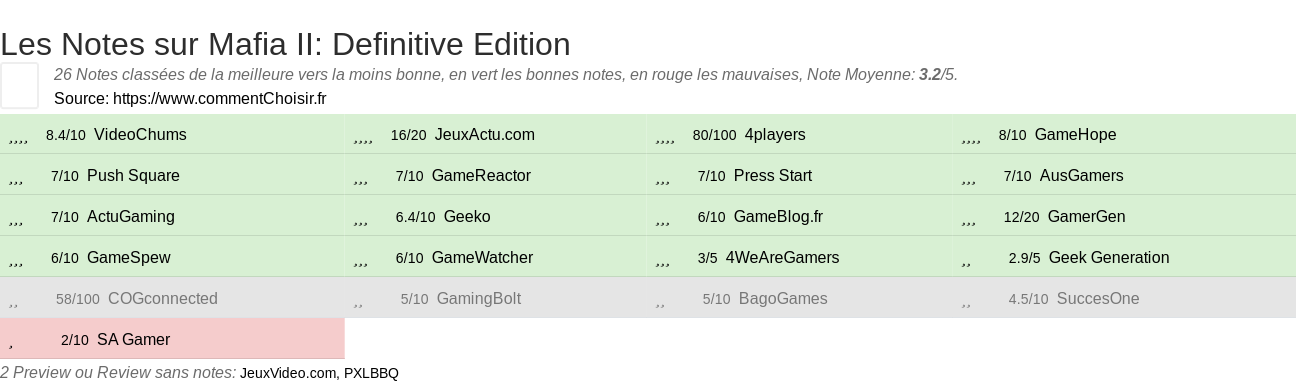Image resolution: width=1296 pixels, height=384 pixels.
Task: Open the GameReactor 7/10 review
Action: [497, 176]
